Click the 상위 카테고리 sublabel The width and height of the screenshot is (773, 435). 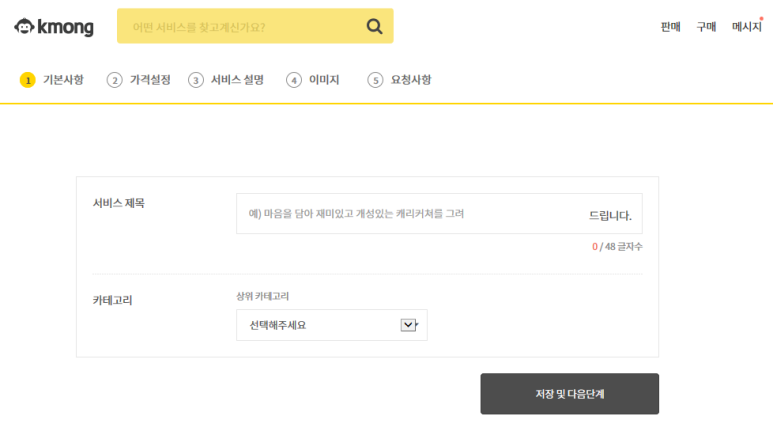click(x=262, y=296)
